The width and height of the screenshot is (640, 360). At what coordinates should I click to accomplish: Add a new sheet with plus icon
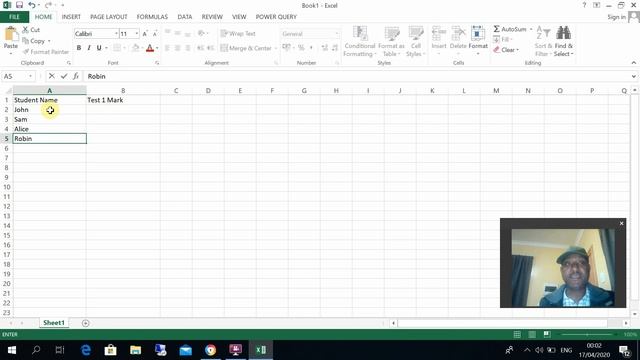[85, 323]
